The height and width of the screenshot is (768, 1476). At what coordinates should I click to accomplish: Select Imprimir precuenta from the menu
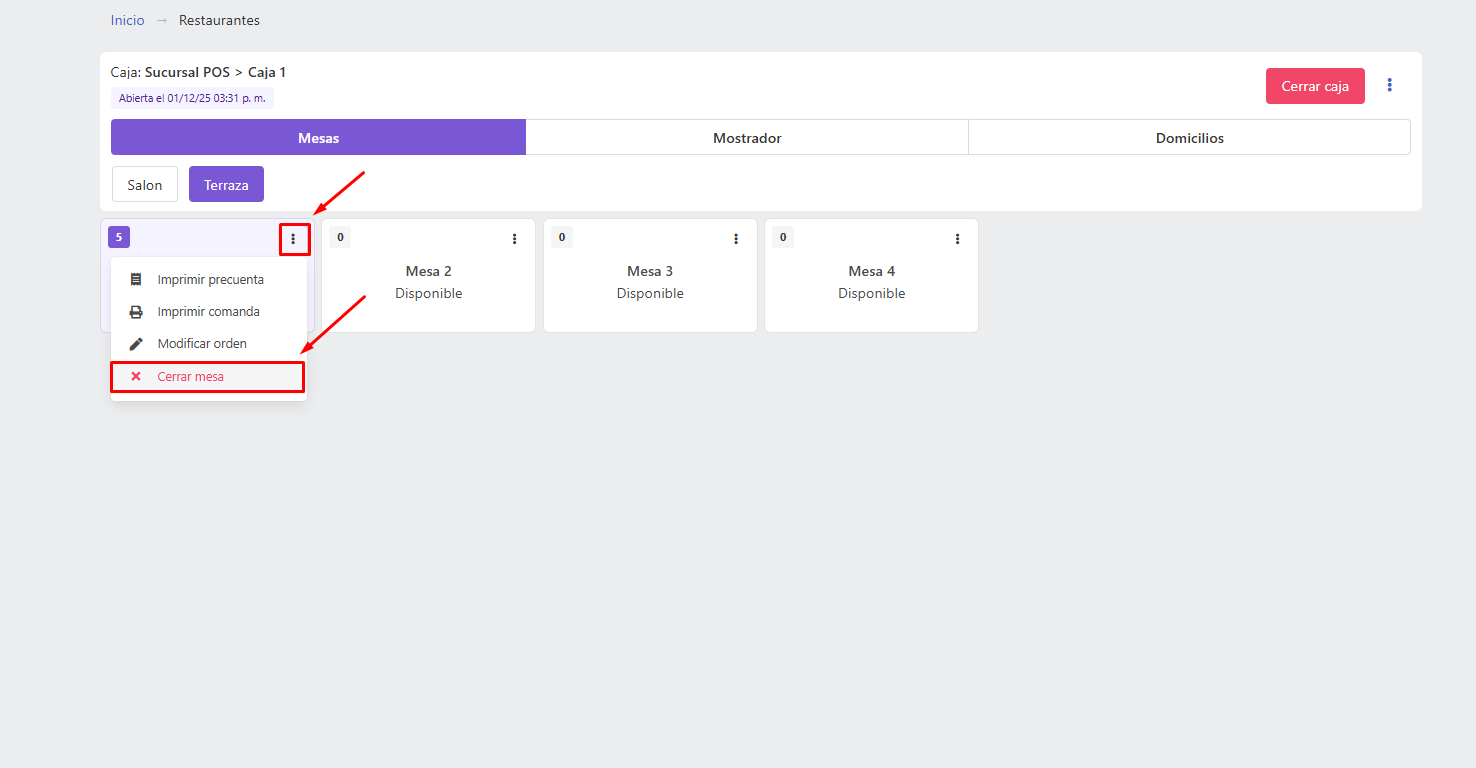point(208,280)
